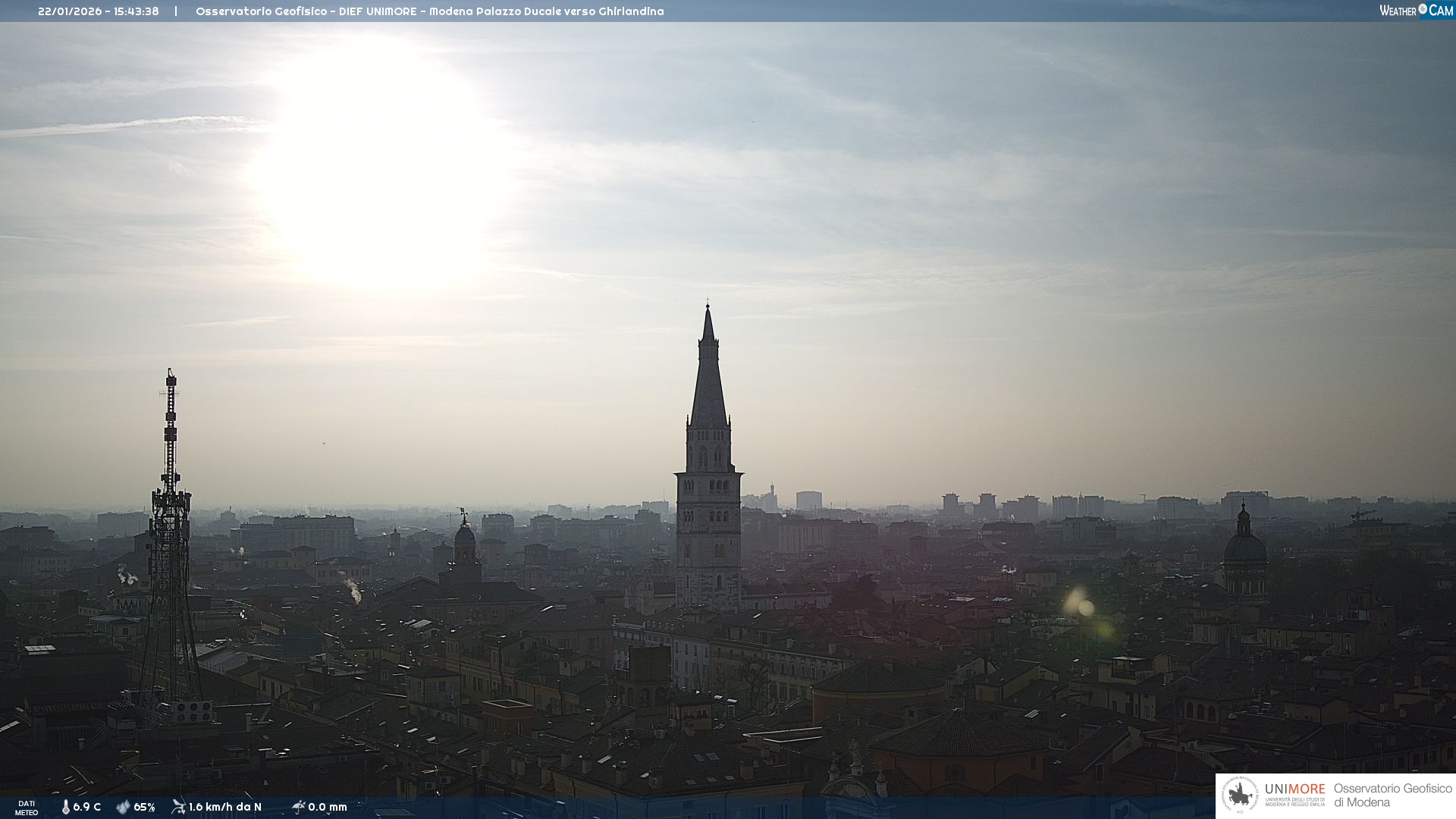Click the rain umbrella precipitation icon
Screen dimensions: 1456x819
tap(299, 807)
